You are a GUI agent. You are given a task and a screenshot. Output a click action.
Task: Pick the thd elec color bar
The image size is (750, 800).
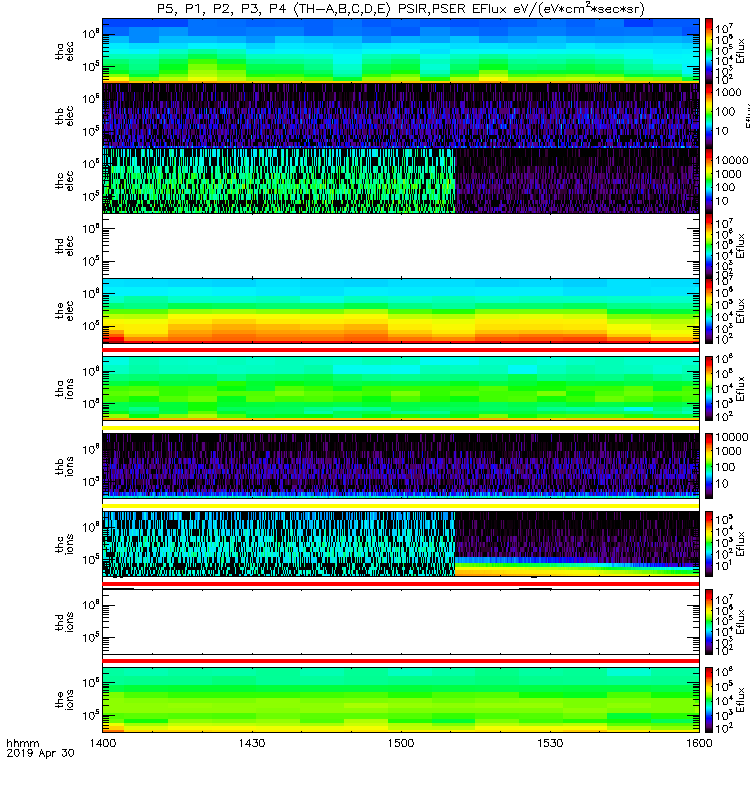(x=709, y=245)
